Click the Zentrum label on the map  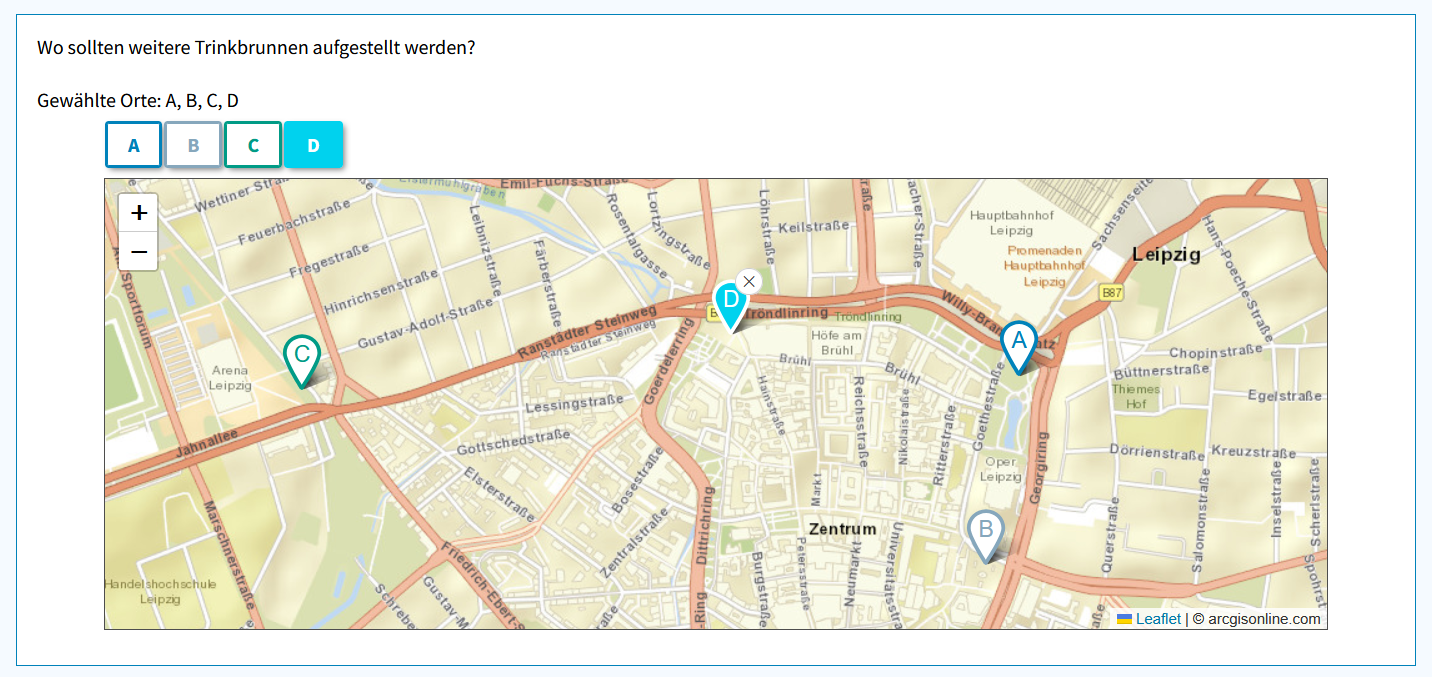pos(842,529)
